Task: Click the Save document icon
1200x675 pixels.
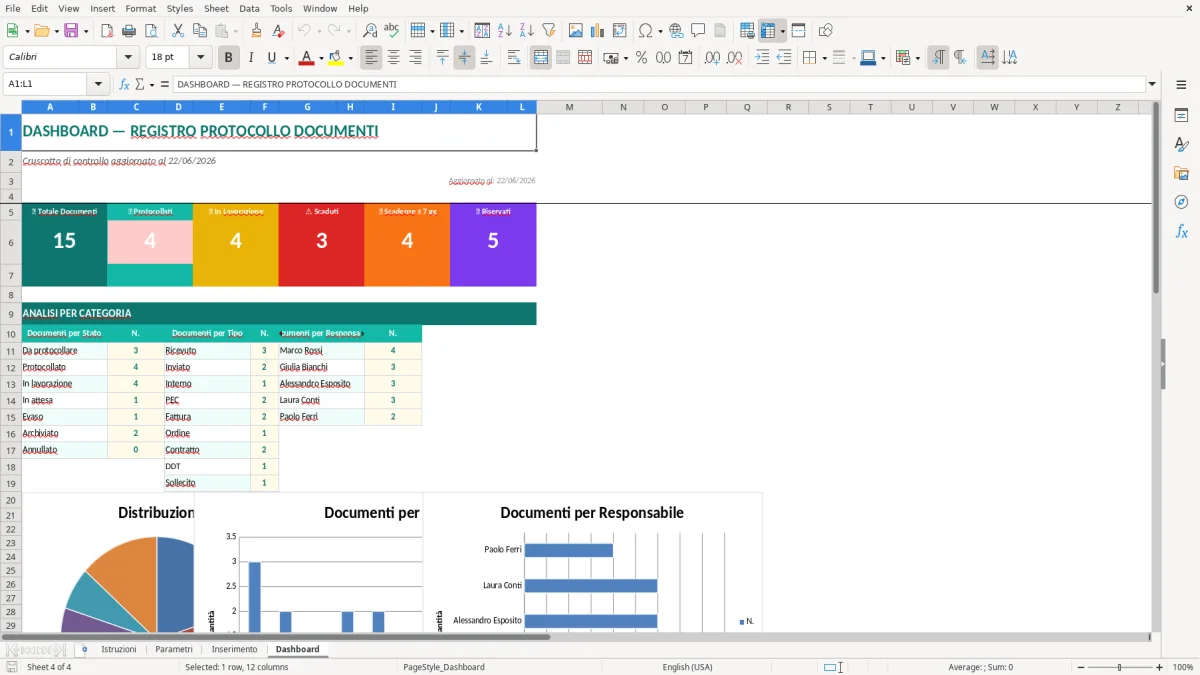Action: [71, 31]
